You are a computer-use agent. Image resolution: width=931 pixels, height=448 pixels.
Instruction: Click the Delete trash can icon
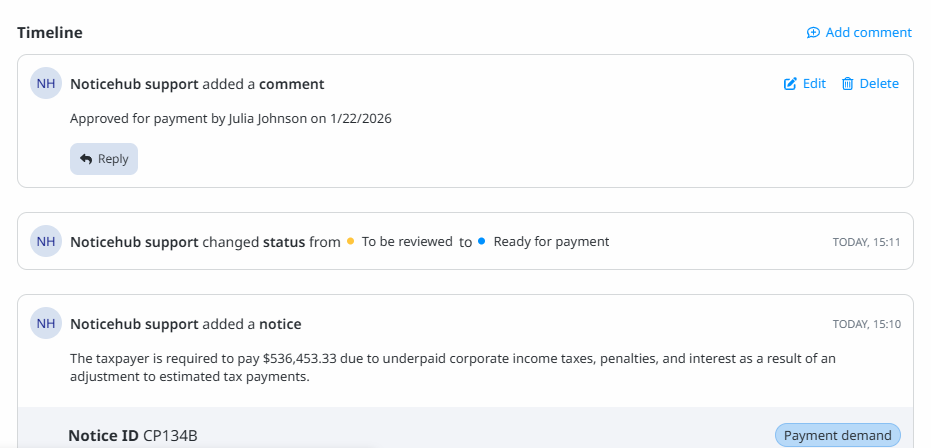point(847,84)
